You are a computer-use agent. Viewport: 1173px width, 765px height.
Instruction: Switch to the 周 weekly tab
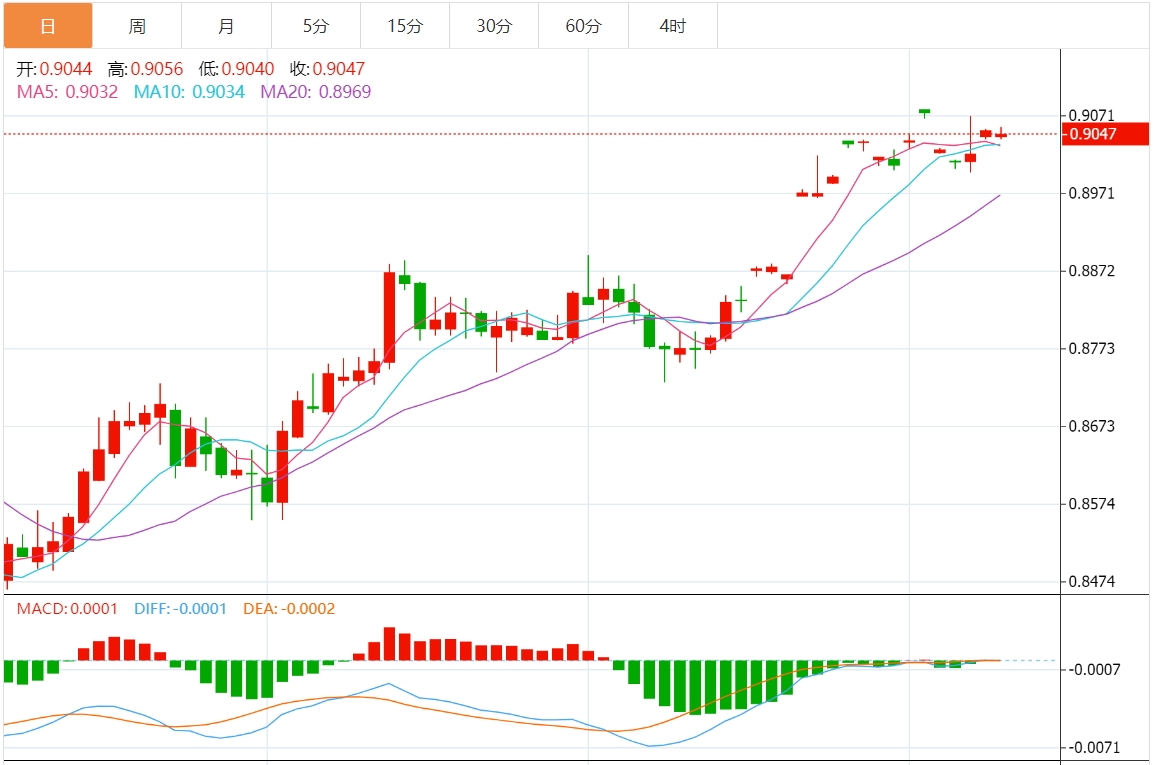(x=137, y=26)
